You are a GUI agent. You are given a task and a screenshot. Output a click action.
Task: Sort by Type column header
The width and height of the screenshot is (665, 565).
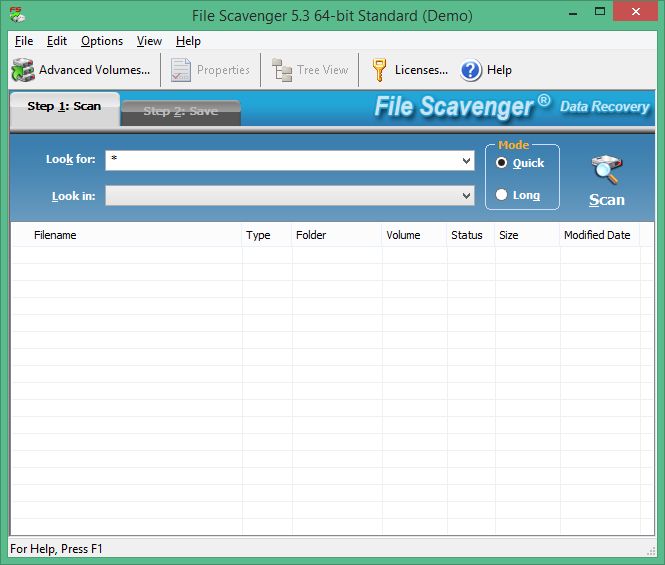[267, 235]
